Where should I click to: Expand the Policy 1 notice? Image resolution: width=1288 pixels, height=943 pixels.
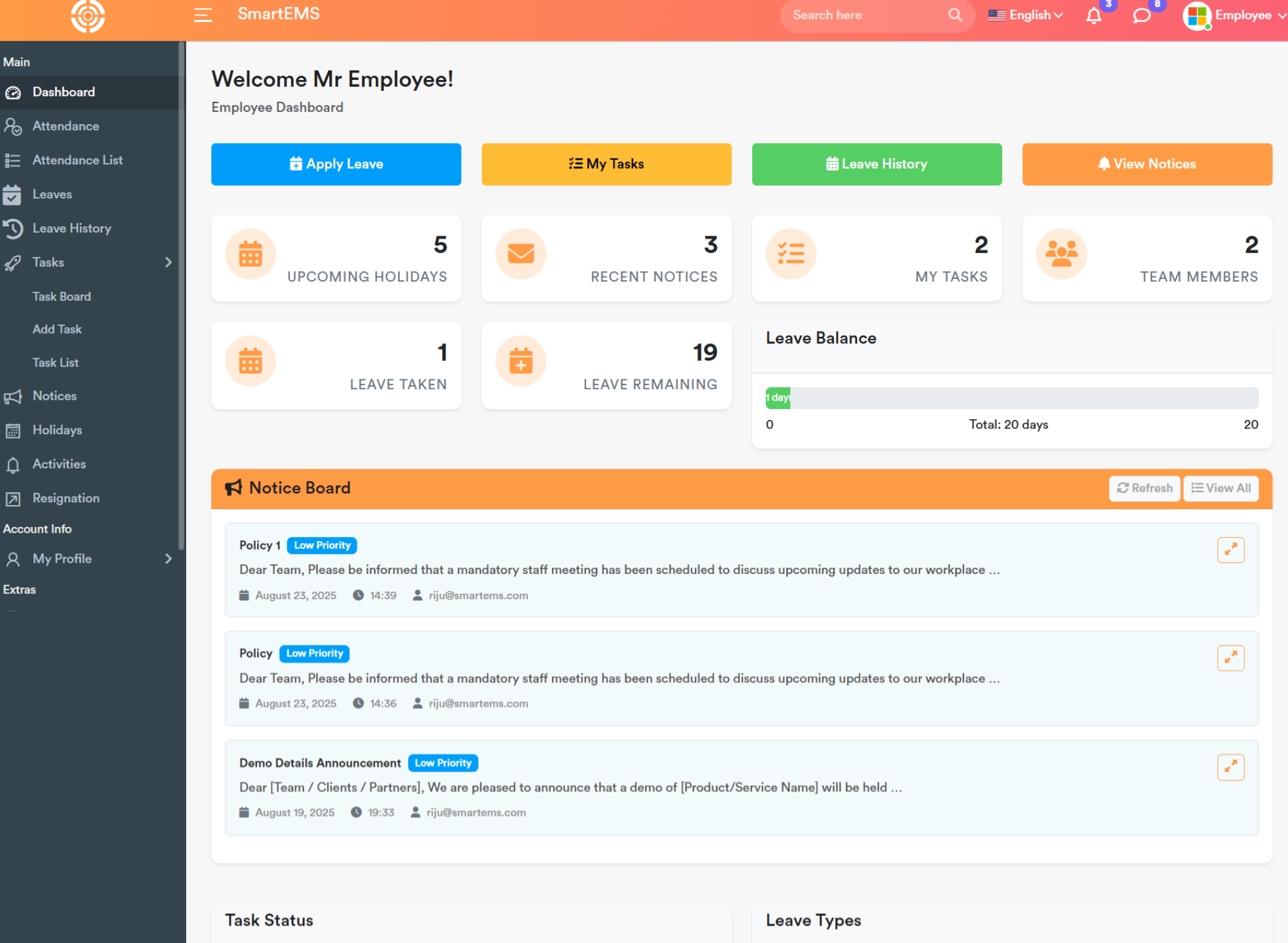pos(1230,549)
